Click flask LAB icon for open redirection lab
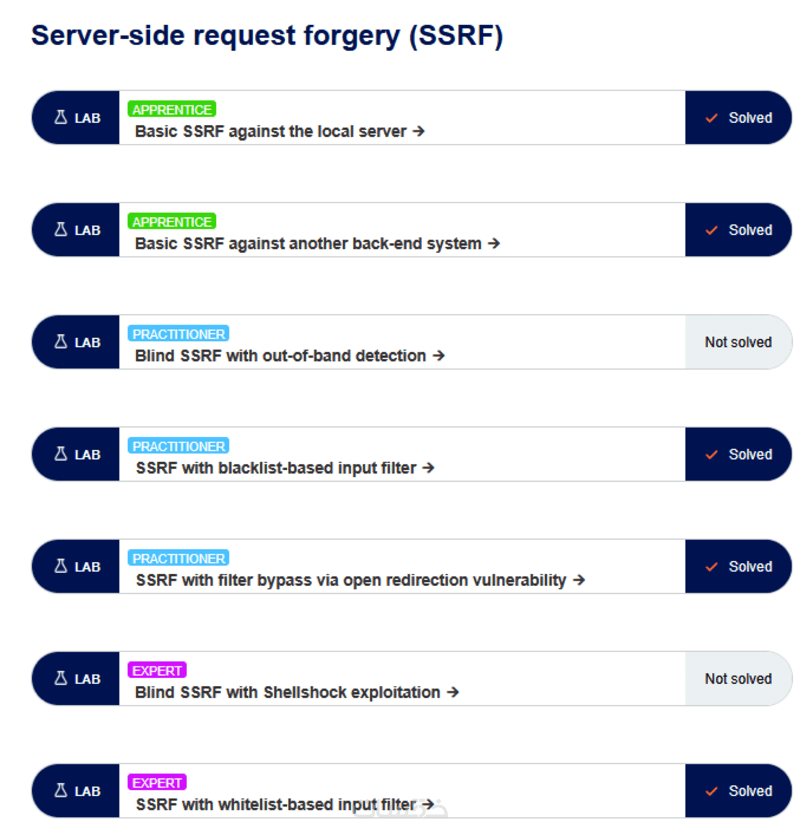The image size is (800, 835). (x=60, y=566)
